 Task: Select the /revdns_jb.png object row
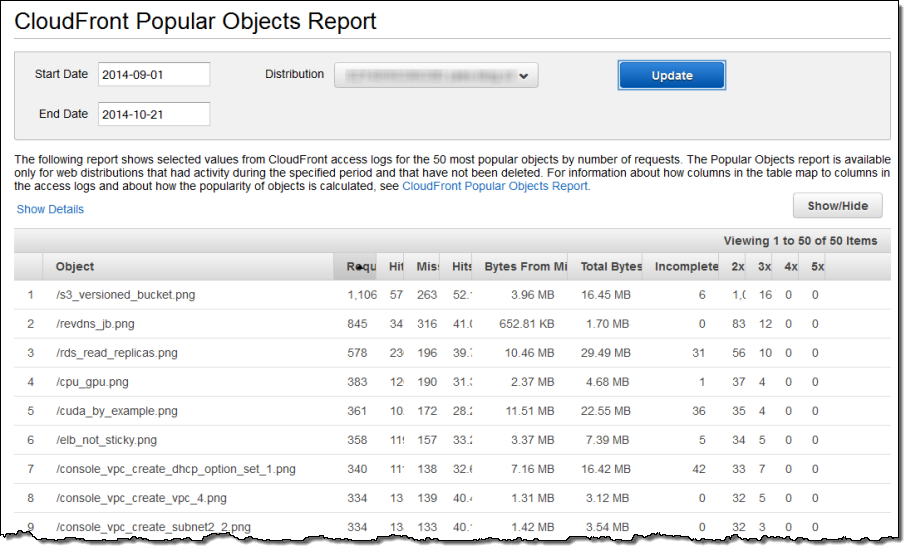click(95, 324)
